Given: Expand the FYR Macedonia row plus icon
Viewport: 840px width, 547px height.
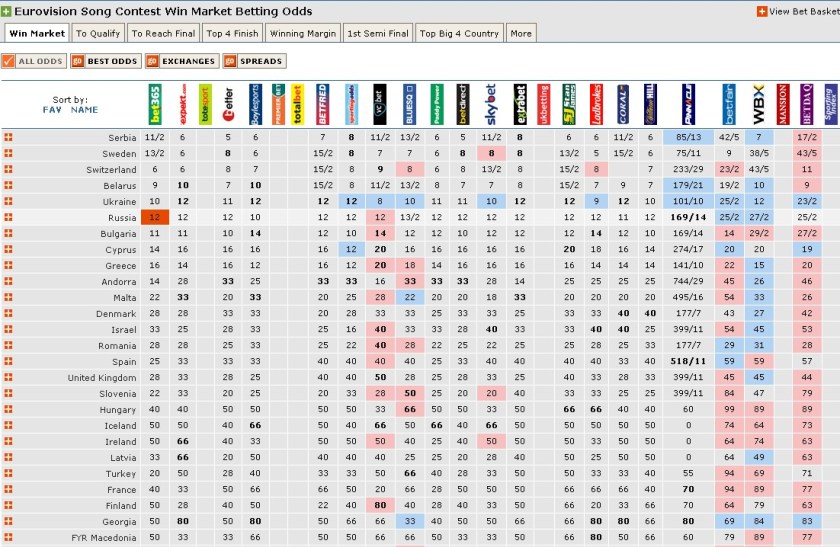Looking at the screenshot, I should [x=8, y=537].
